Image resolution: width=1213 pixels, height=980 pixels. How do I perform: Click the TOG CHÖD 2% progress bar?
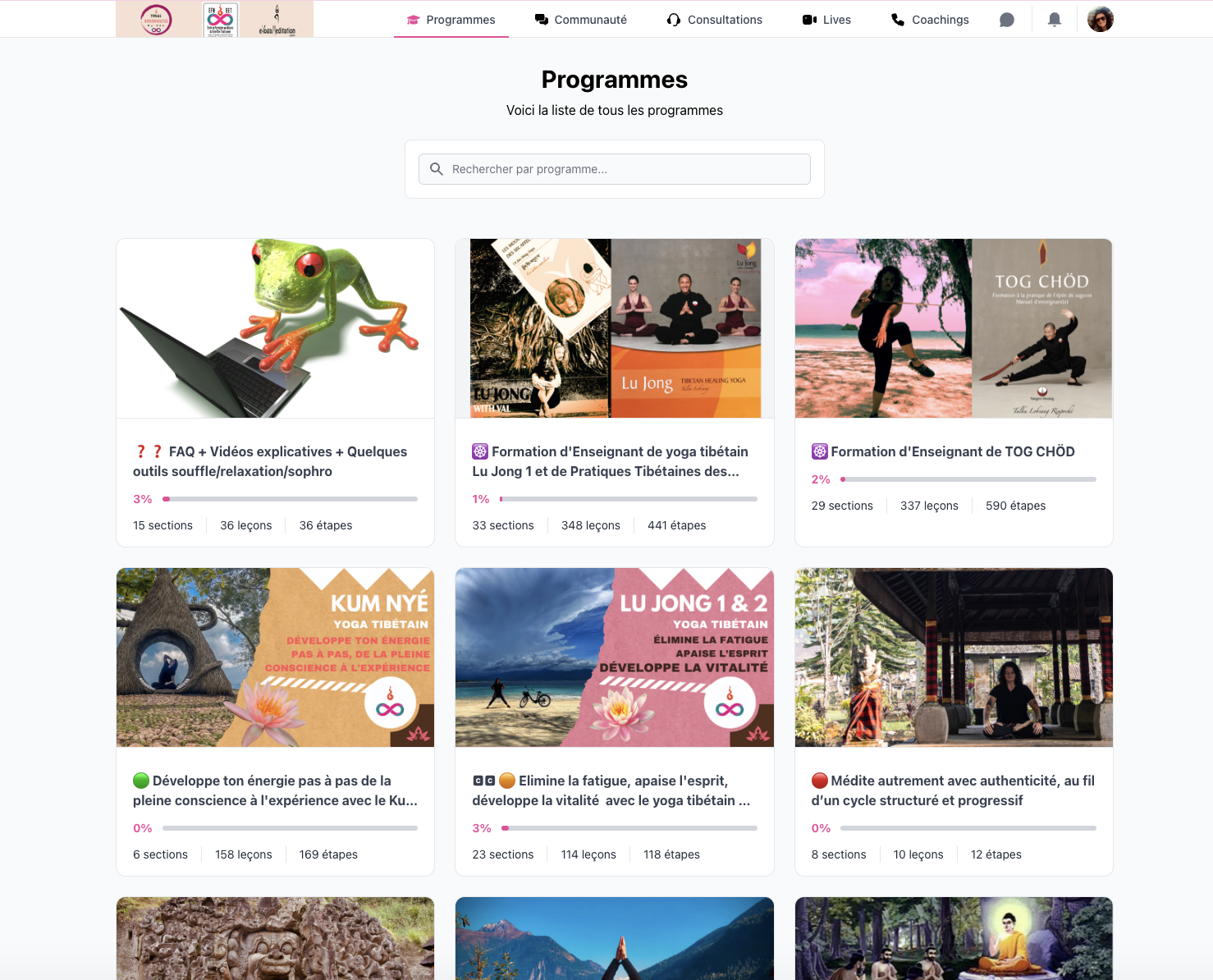(968, 479)
